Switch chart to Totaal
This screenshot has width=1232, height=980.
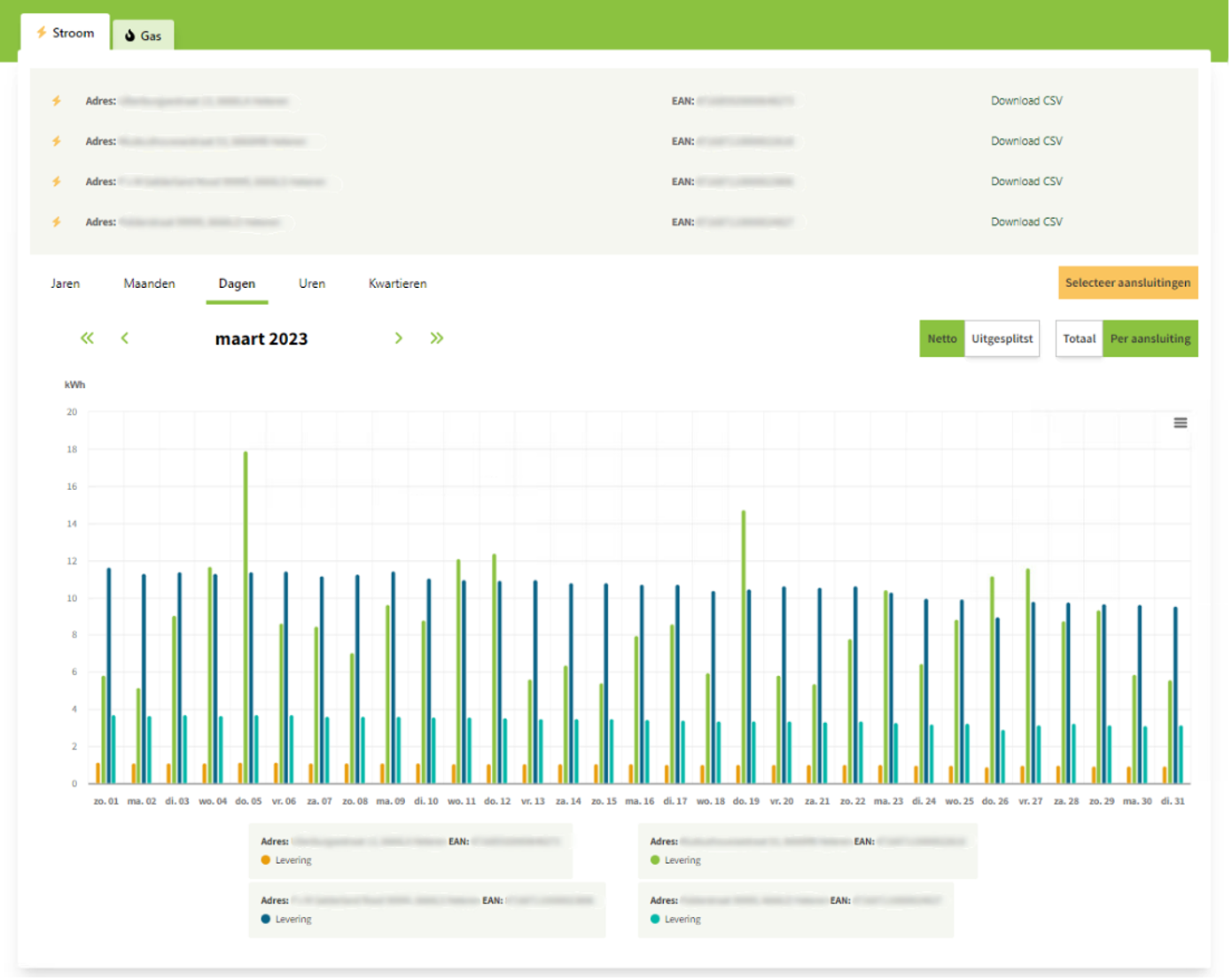click(x=1079, y=338)
